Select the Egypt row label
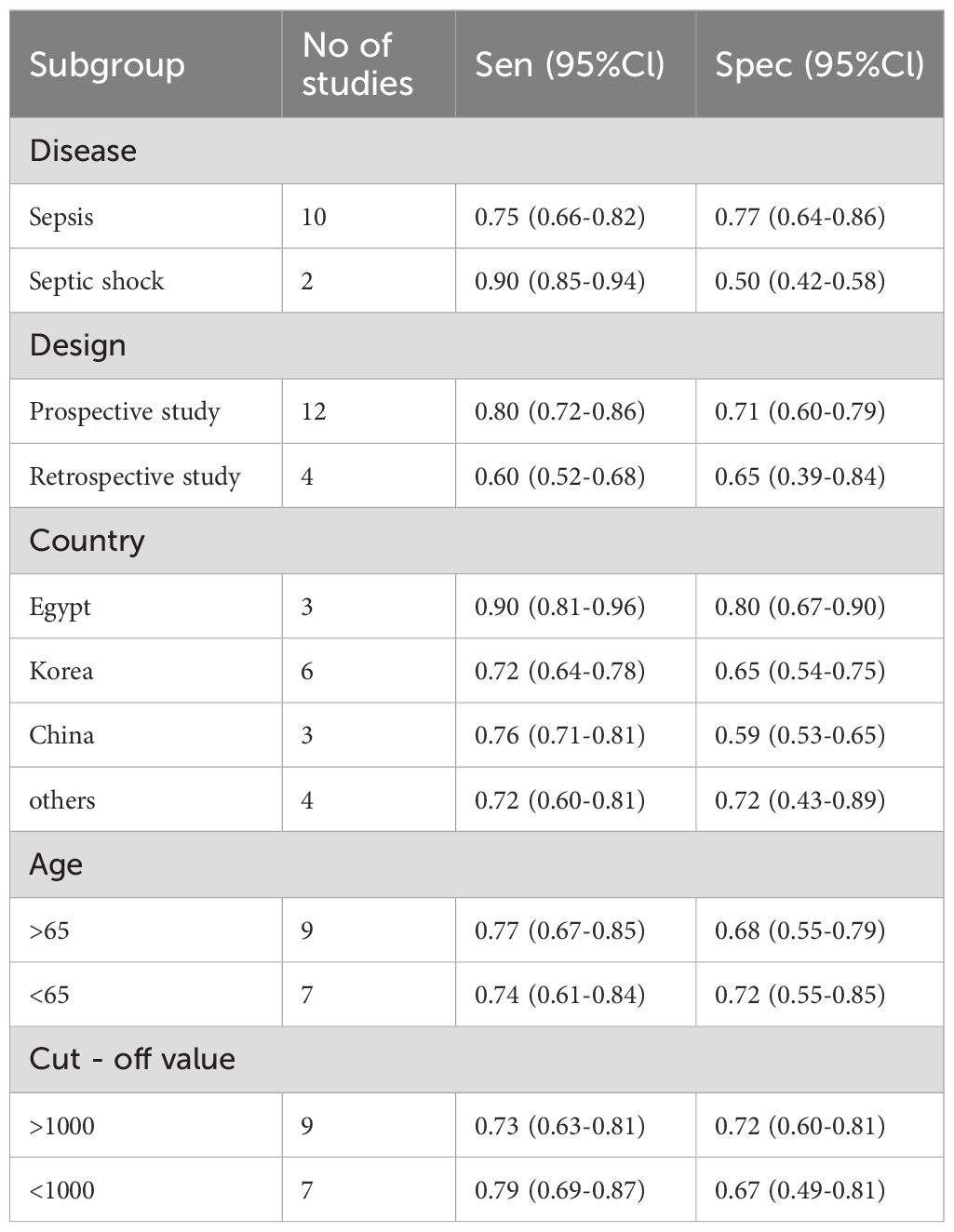This screenshot has height=1232, width=954. click(60, 607)
